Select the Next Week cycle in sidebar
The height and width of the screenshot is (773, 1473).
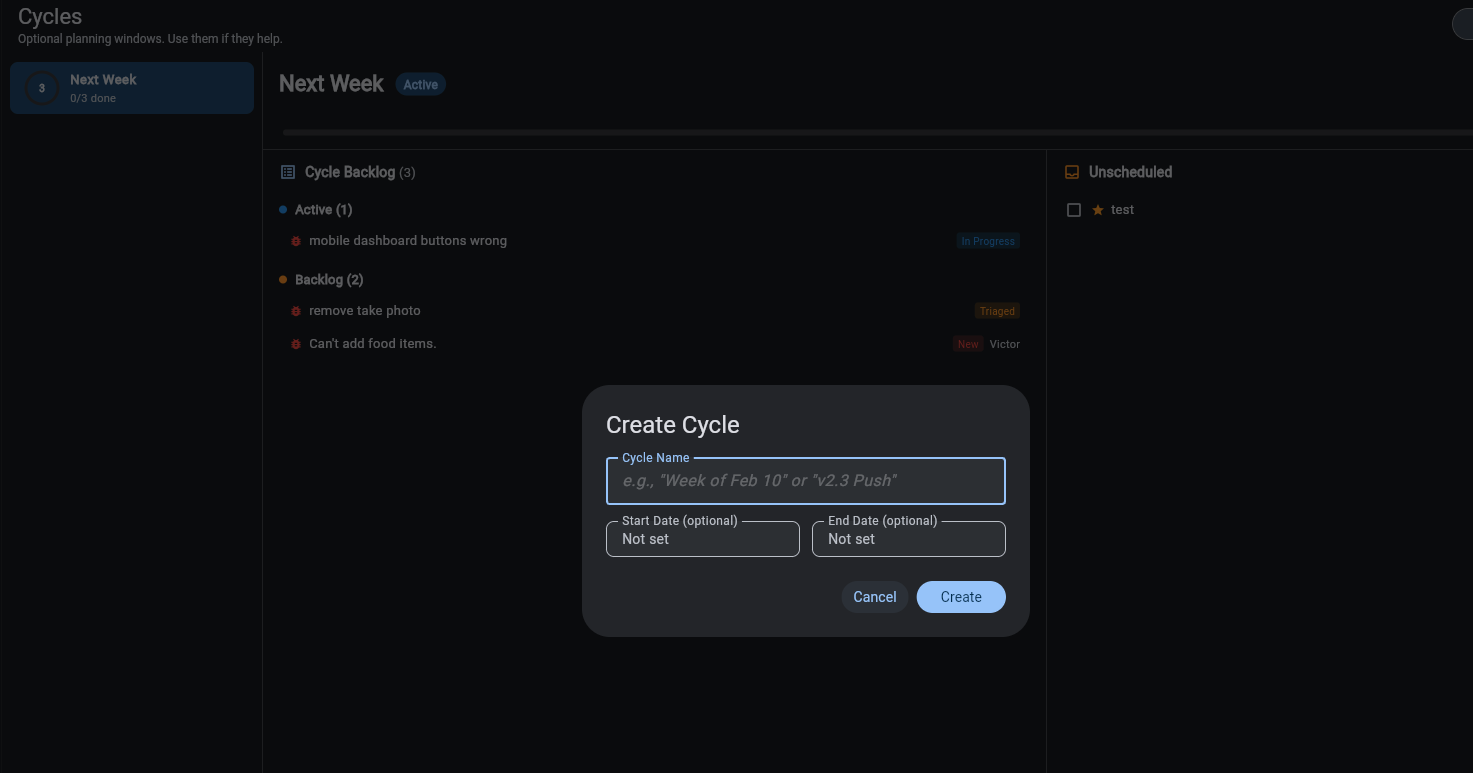pyautogui.click(x=131, y=87)
